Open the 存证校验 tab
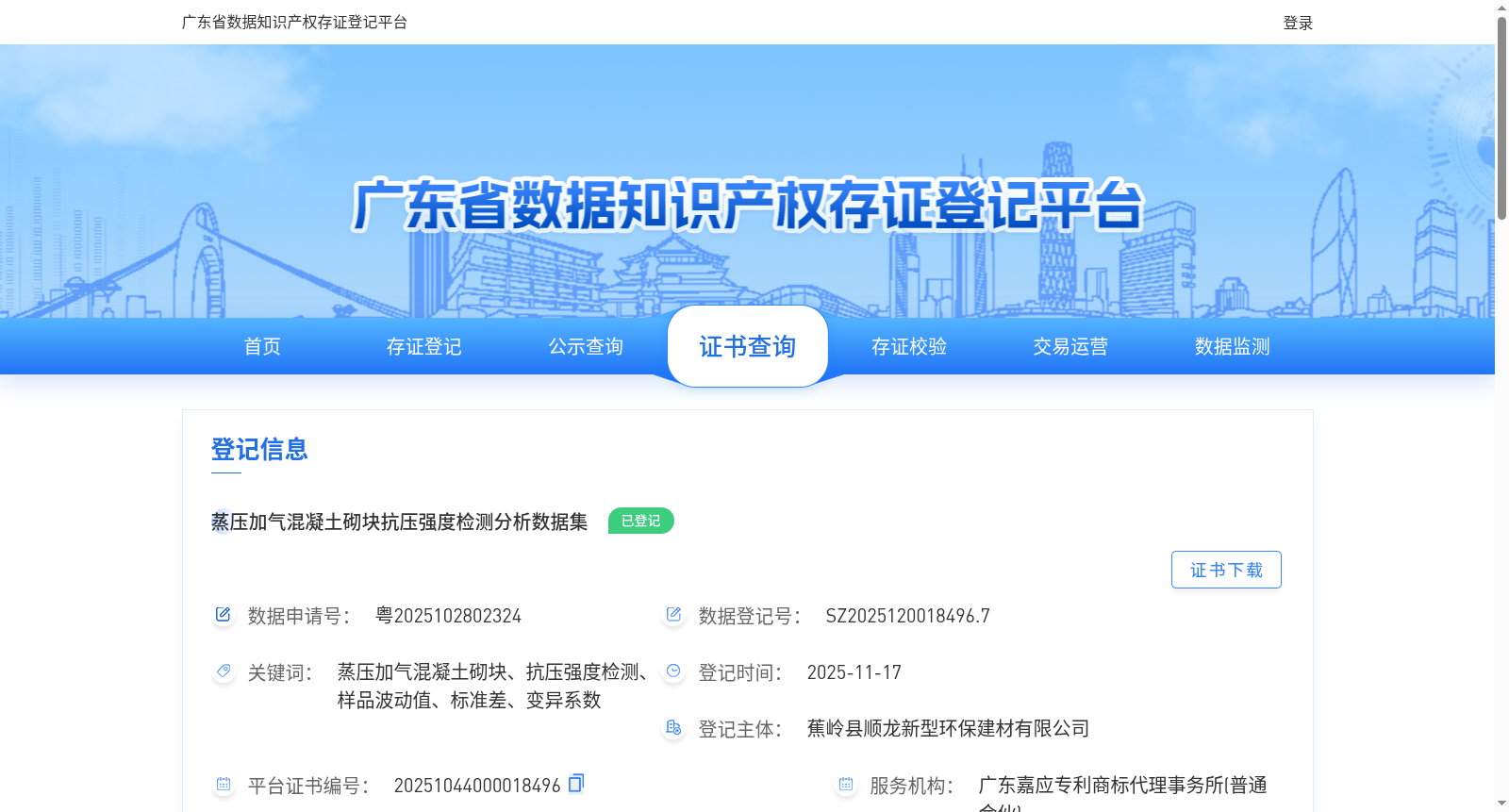Image resolution: width=1509 pixels, height=812 pixels. click(x=909, y=346)
